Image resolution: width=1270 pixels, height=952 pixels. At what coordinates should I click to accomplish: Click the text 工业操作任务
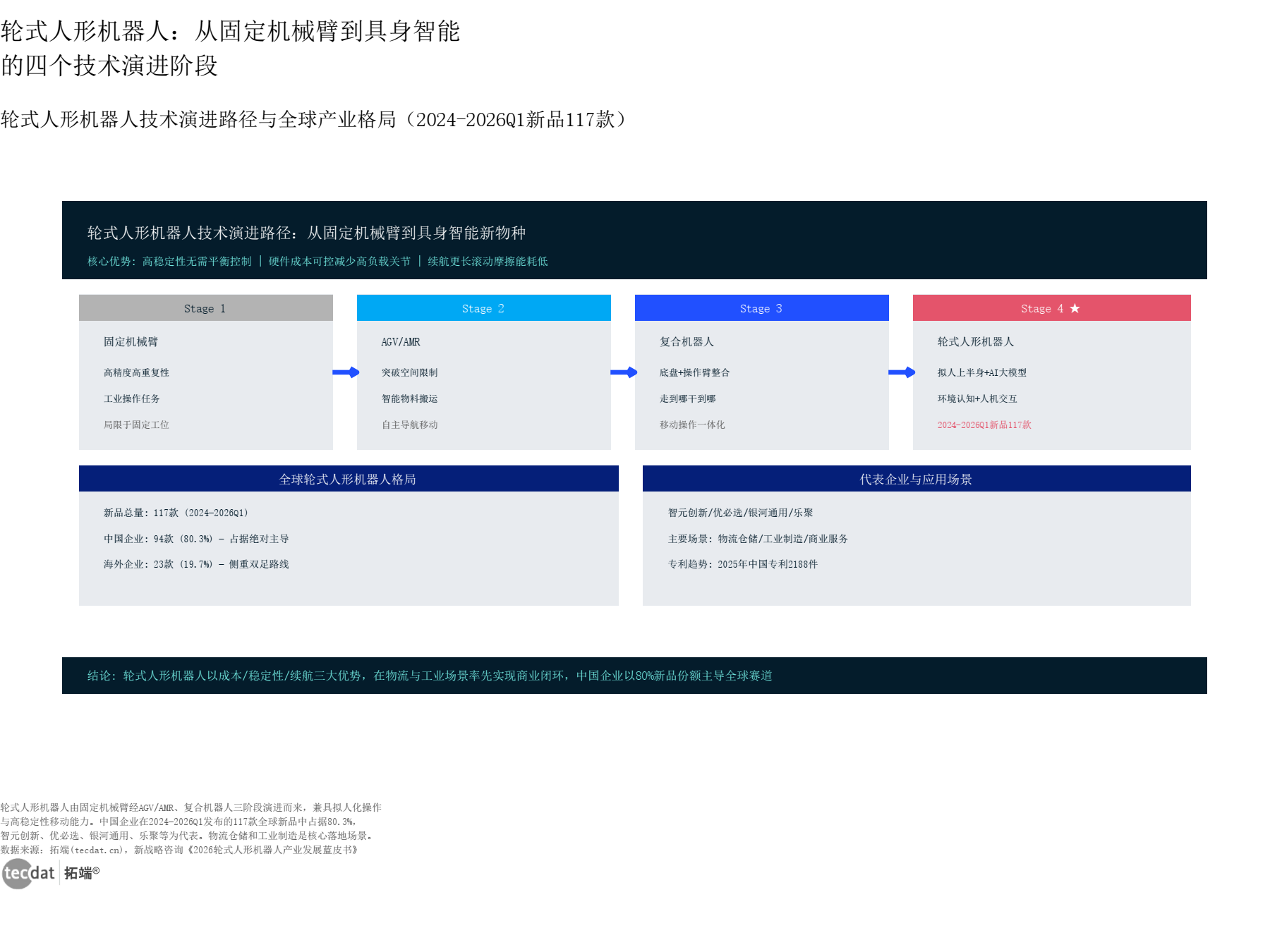point(132,398)
